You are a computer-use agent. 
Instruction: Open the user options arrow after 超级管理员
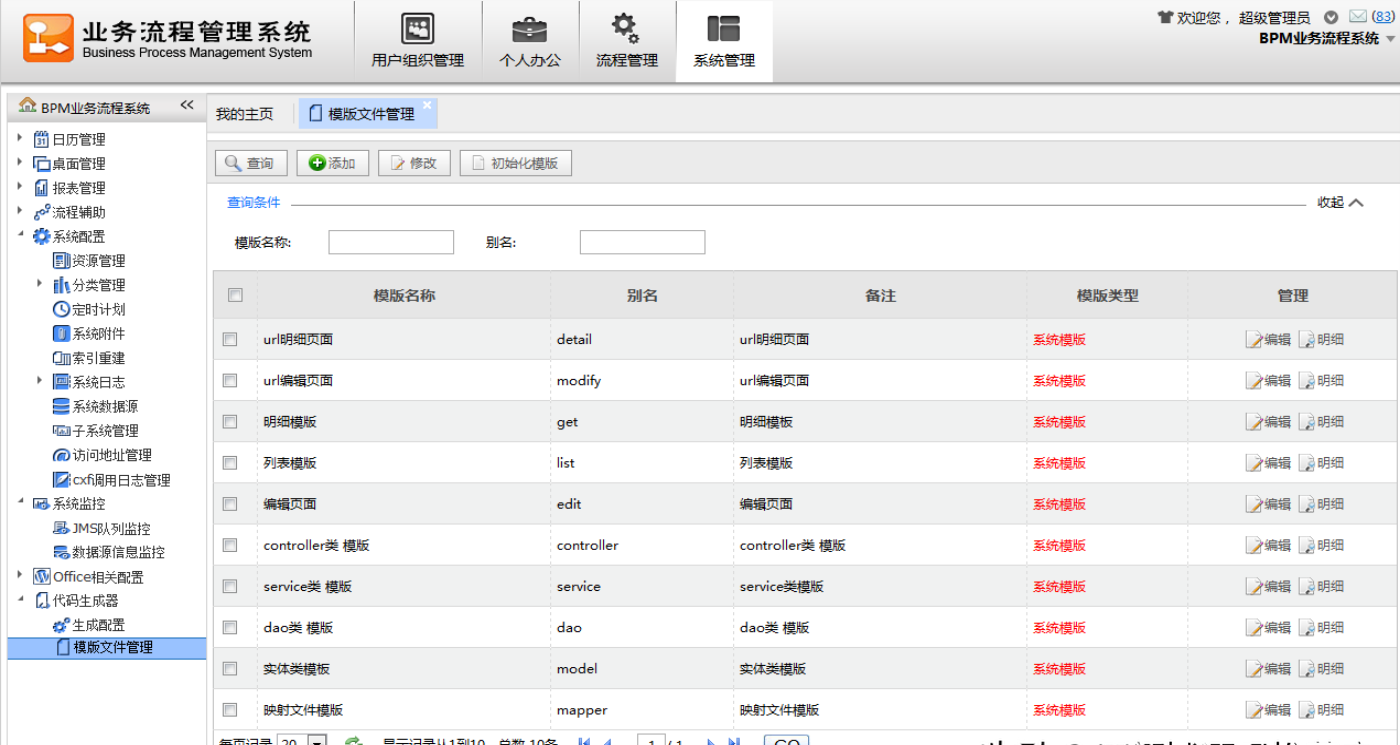[x=1331, y=17]
